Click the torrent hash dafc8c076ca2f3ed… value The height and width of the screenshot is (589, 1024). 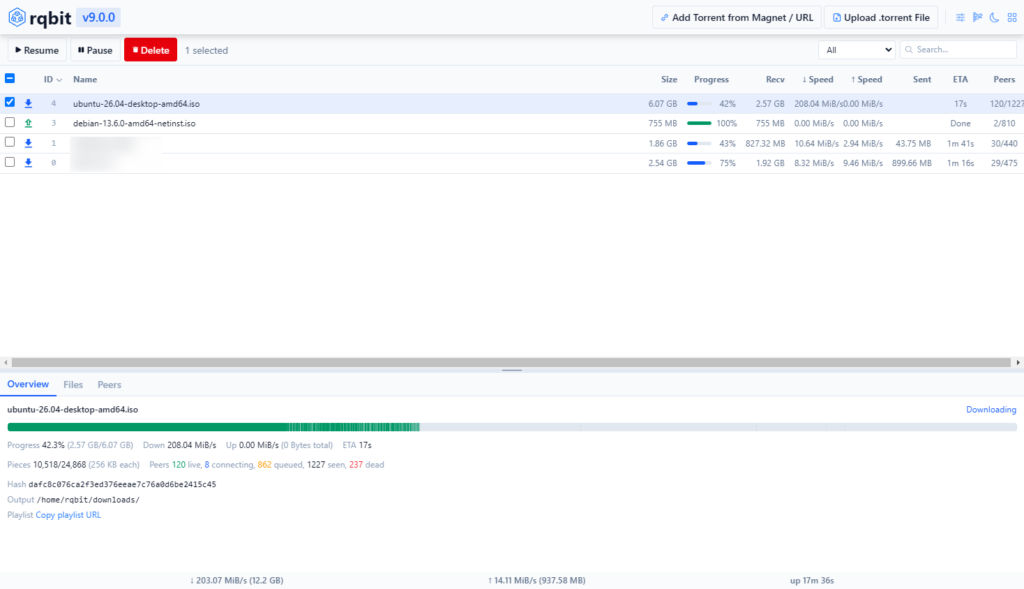coord(122,485)
